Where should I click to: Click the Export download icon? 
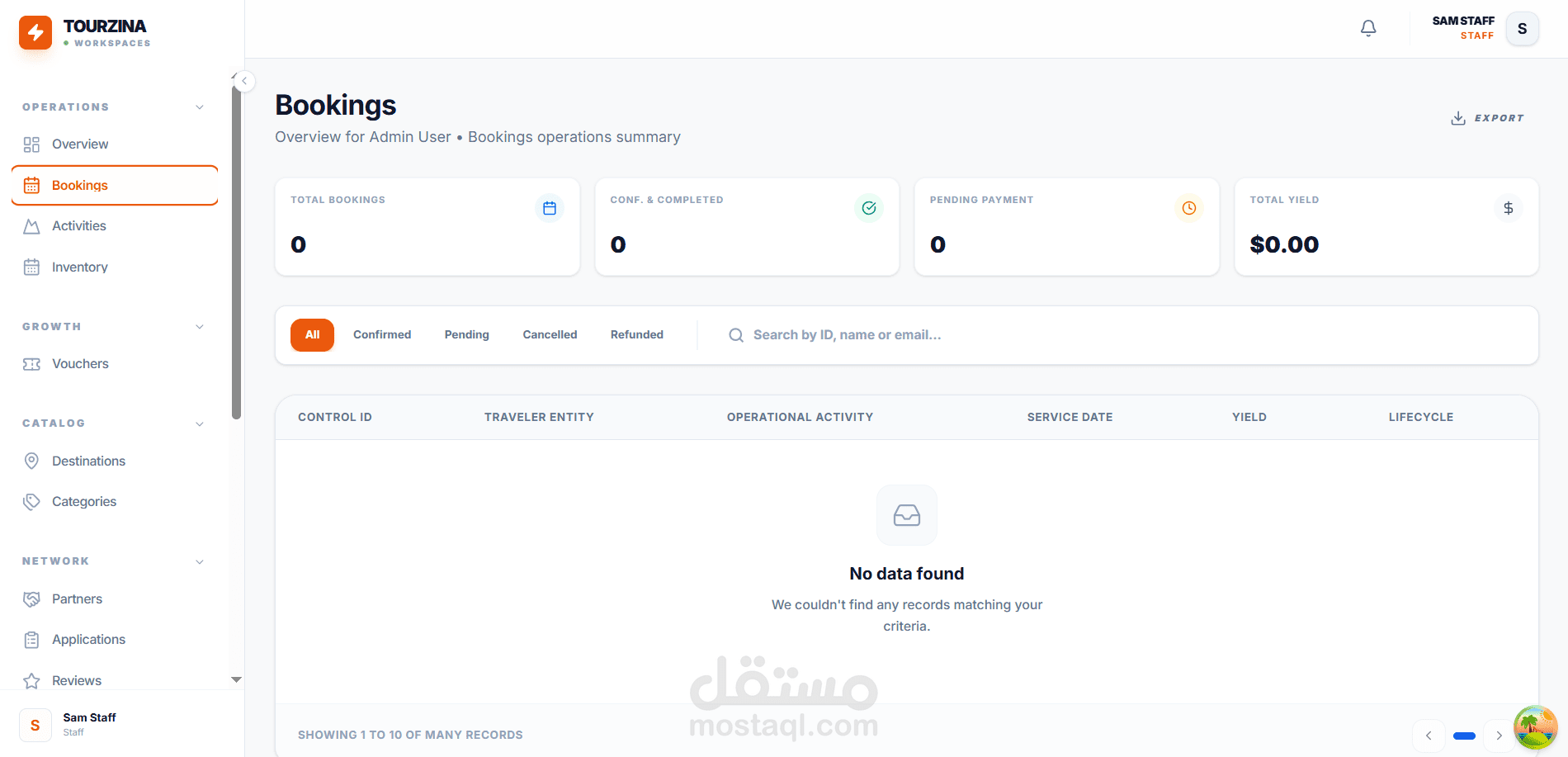(x=1458, y=118)
